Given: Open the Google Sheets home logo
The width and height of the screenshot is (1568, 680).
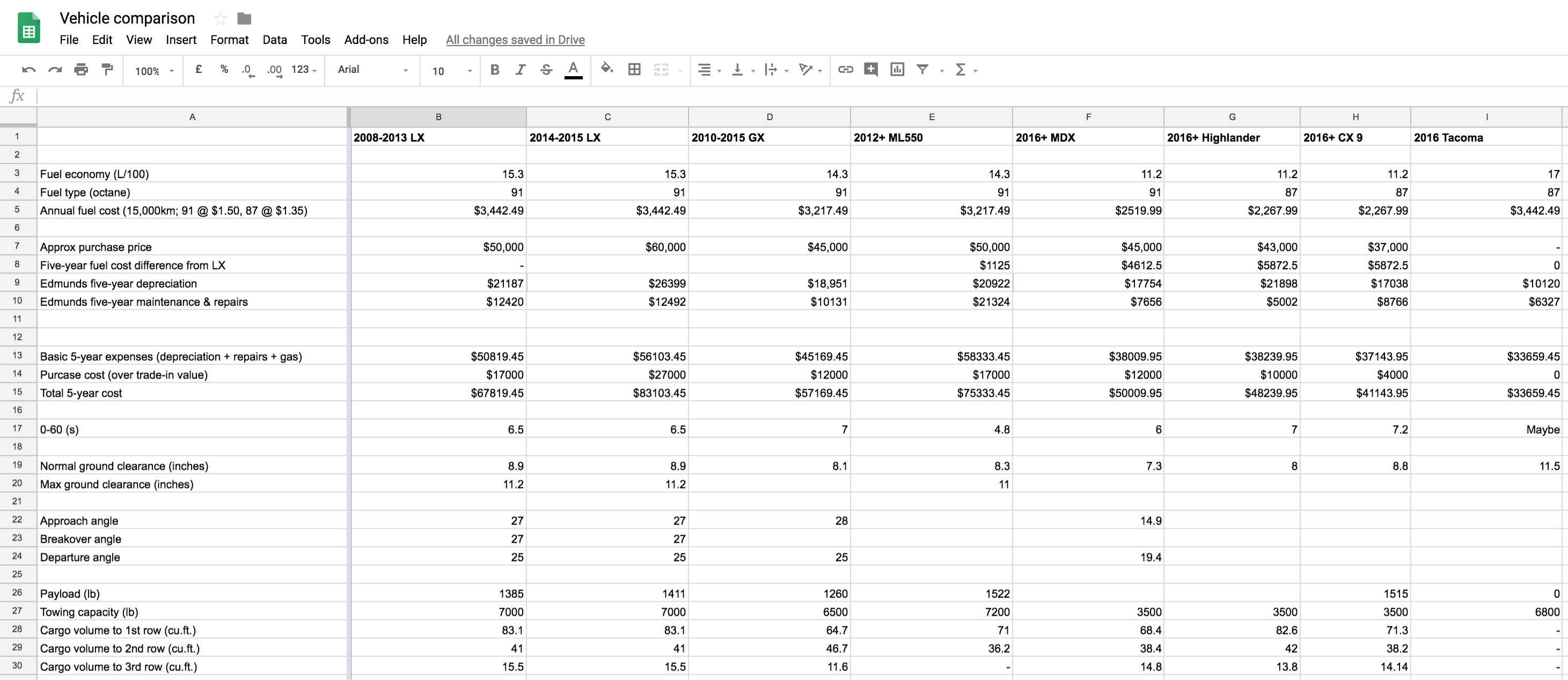Looking at the screenshot, I should click(28, 28).
